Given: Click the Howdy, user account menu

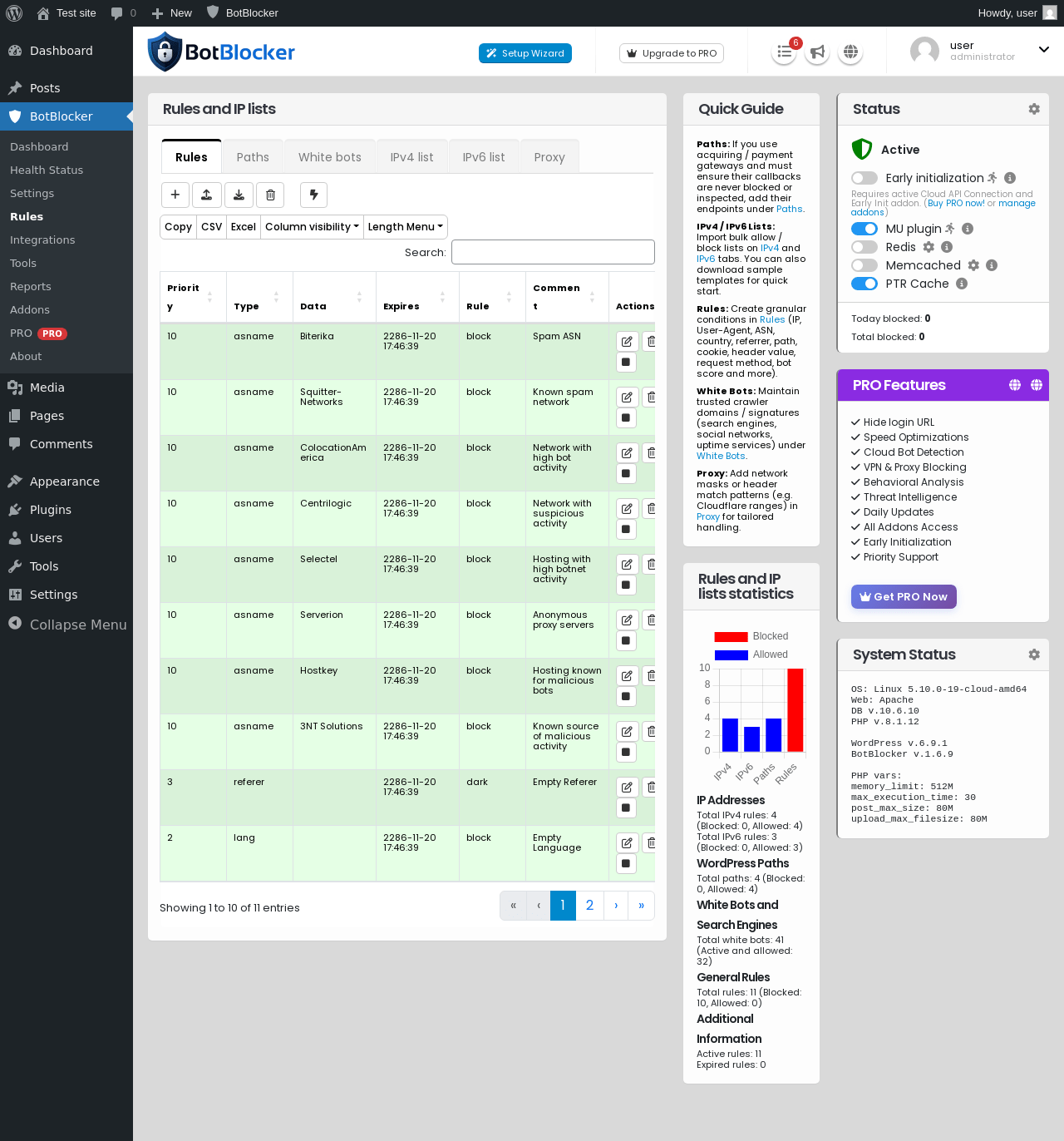Looking at the screenshot, I should click(x=1017, y=13).
